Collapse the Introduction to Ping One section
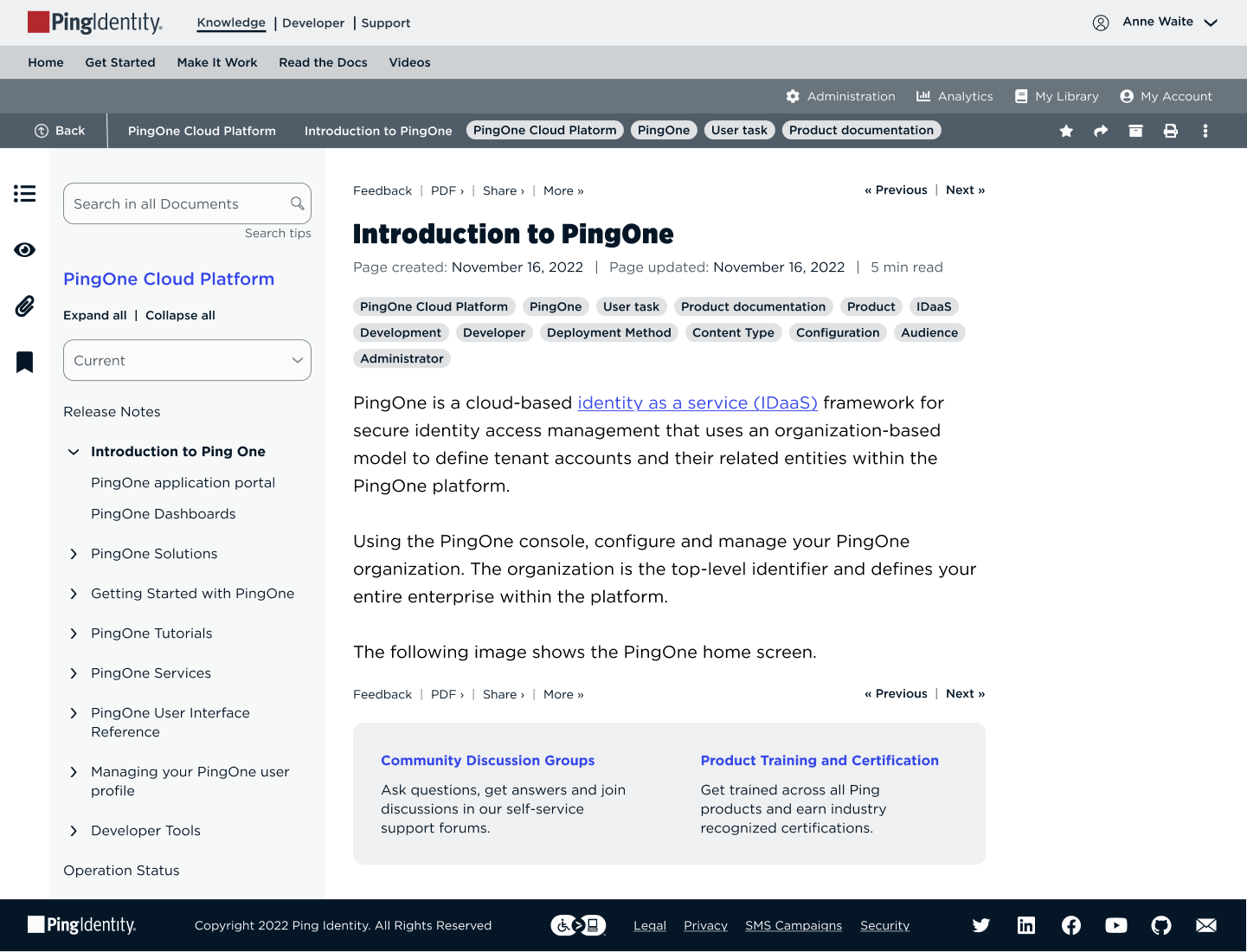Viewport: 1247px width, 952px height. 74,452
